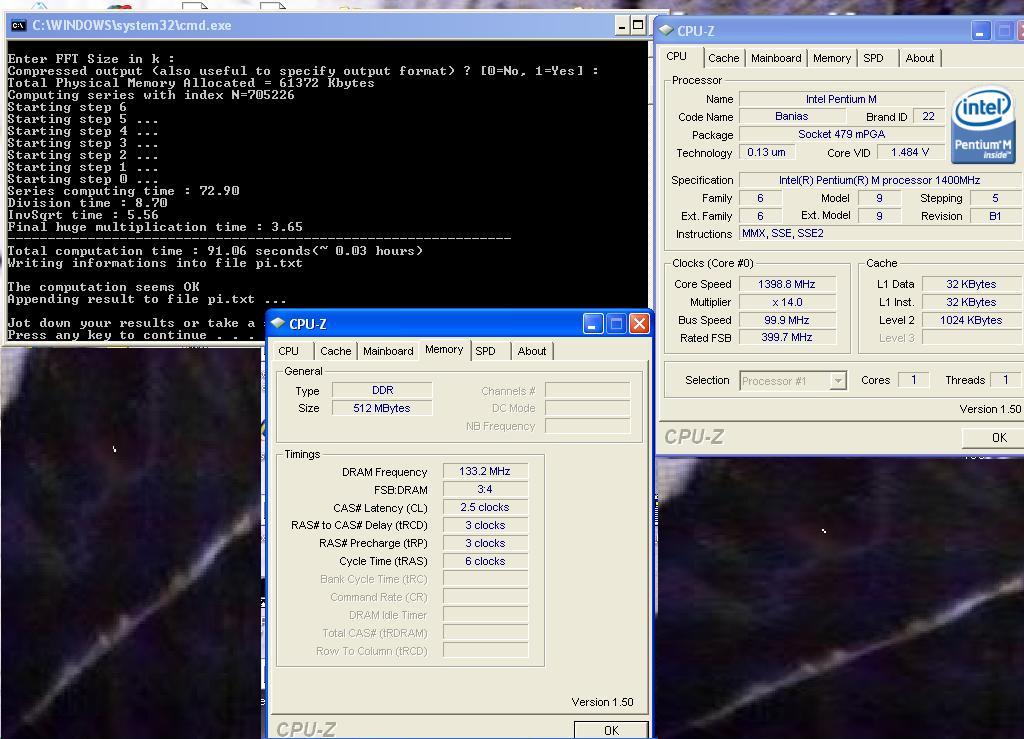Open the SPD tab in the right CPU-Z window
Screen dimensions: 1024x739
click(873, 58)
